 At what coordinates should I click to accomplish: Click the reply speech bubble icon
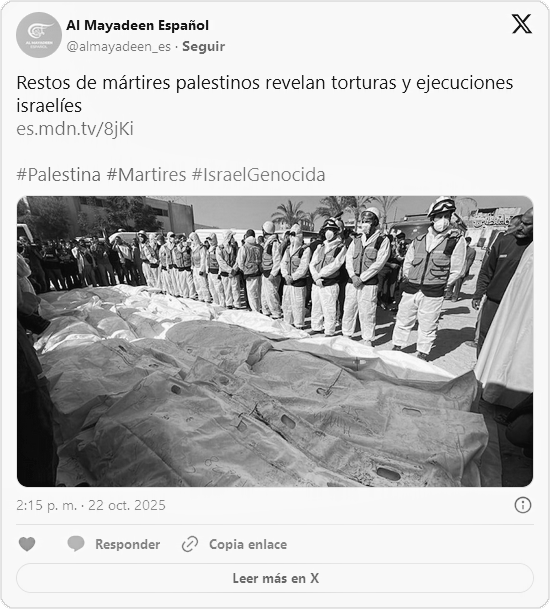[76, 544]
